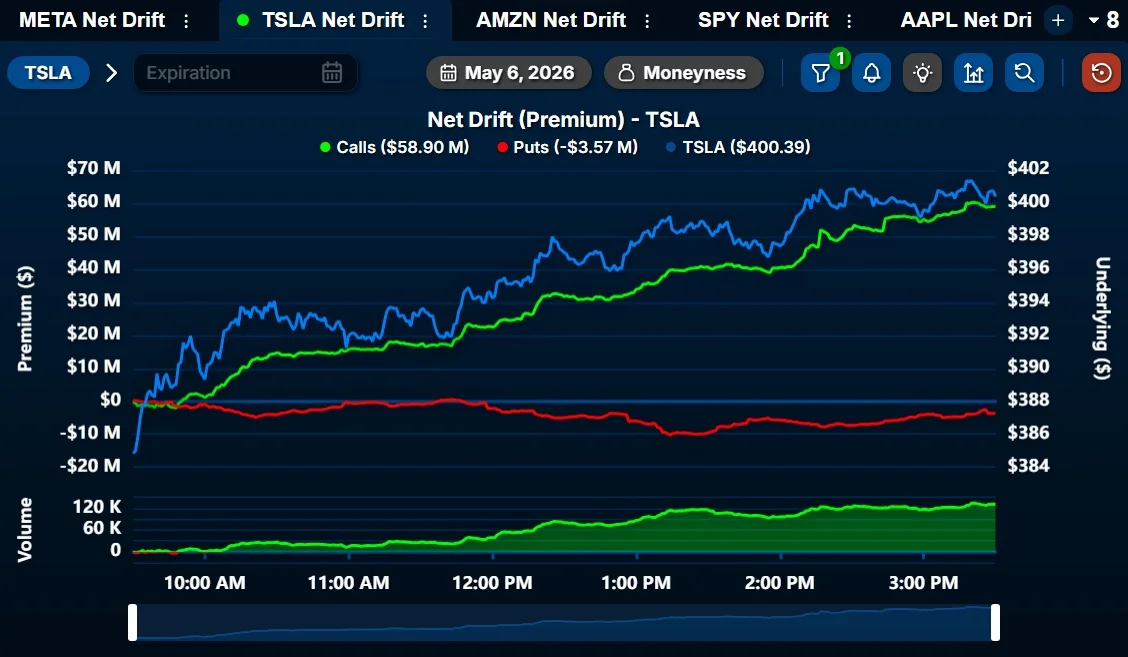Open META Net Drift tab options menu
Image resolution: width=1128 pixels, height=657 pixels.
click(186, 21)
